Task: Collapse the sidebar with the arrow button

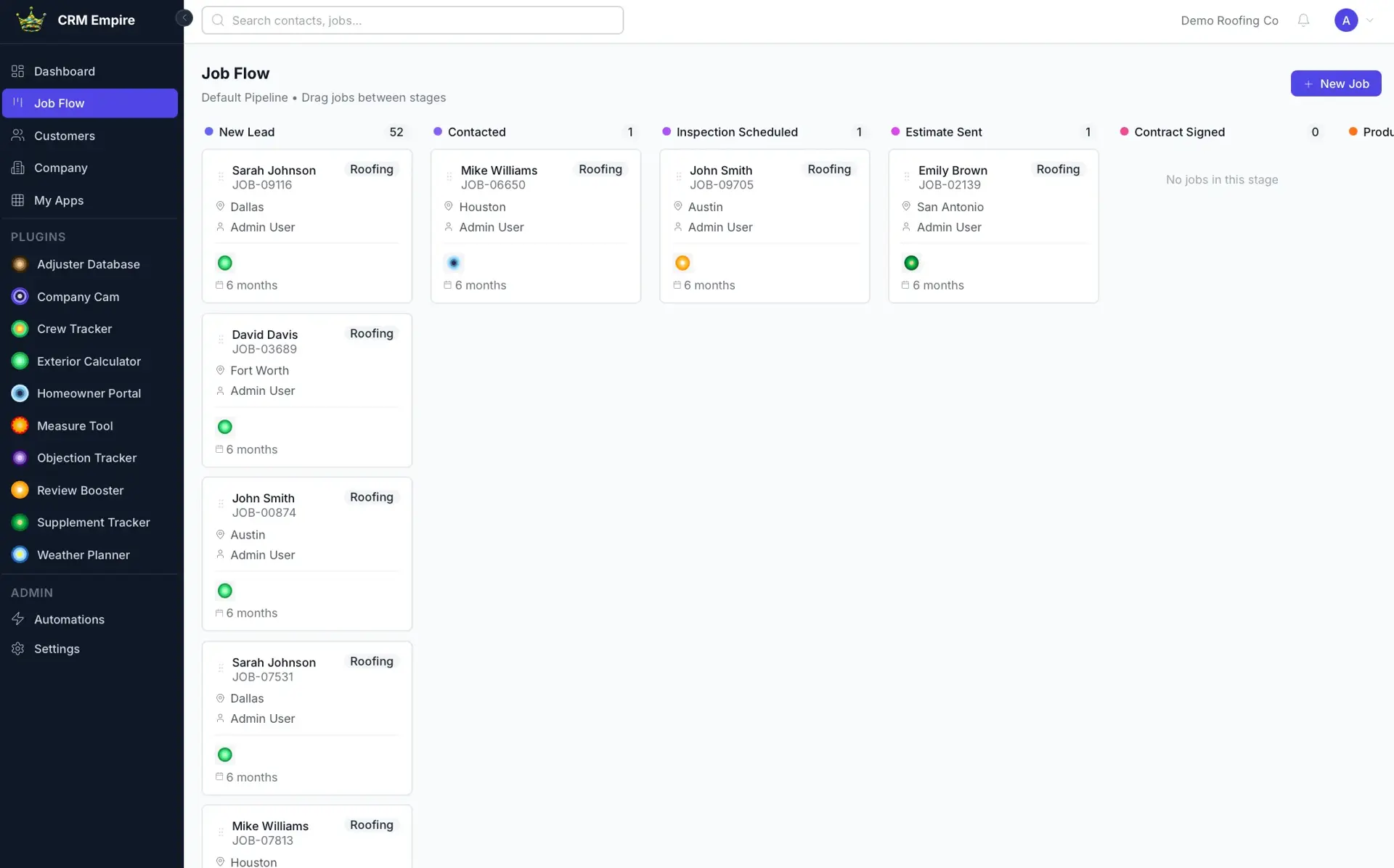Action: 184,17
